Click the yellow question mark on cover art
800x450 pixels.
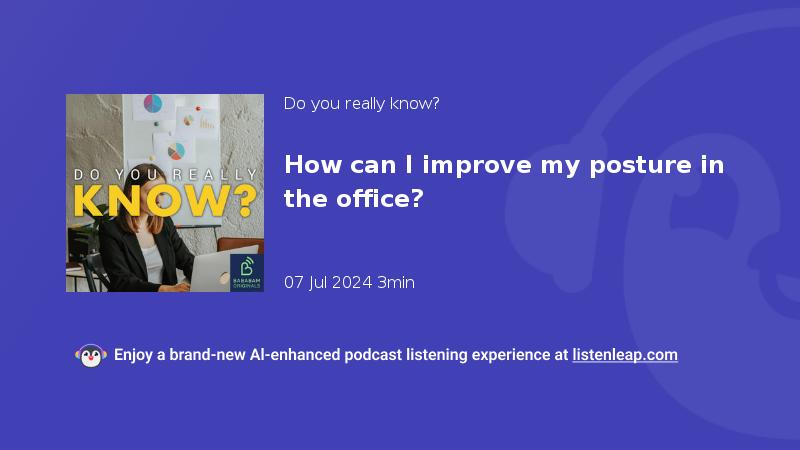coord(247,201)
